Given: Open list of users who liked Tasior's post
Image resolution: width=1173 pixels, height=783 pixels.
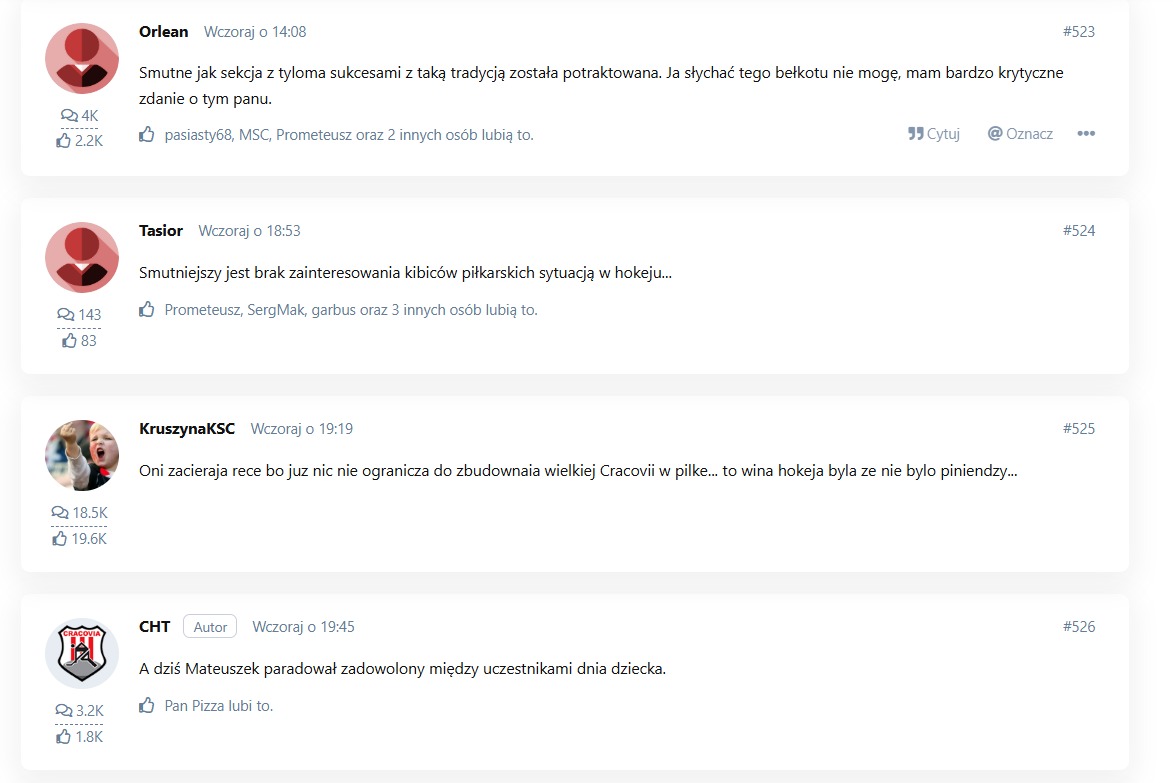Looking at the screenshot, I should [x=351, y=310].
